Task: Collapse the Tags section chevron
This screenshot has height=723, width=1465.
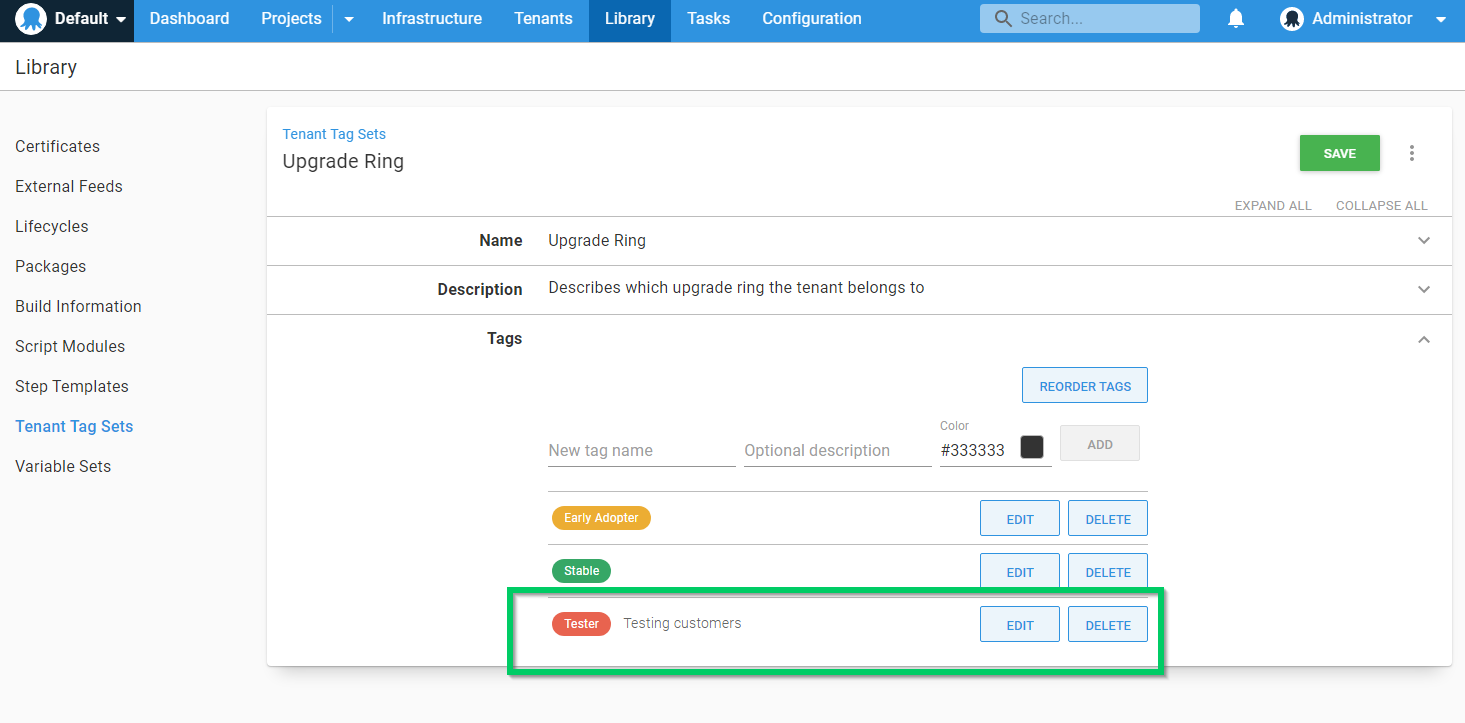Action: [1424, 340]
